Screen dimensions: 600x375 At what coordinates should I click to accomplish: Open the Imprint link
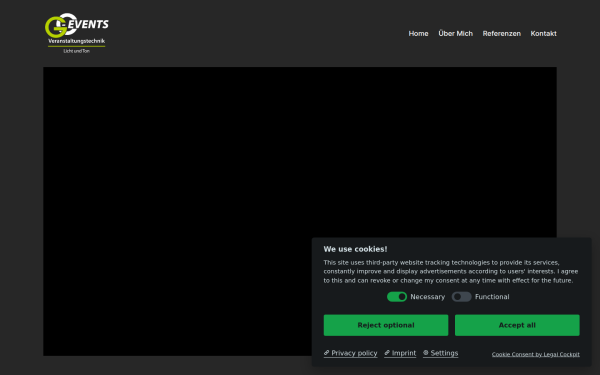pyautogui.click(x=400, y=353)
